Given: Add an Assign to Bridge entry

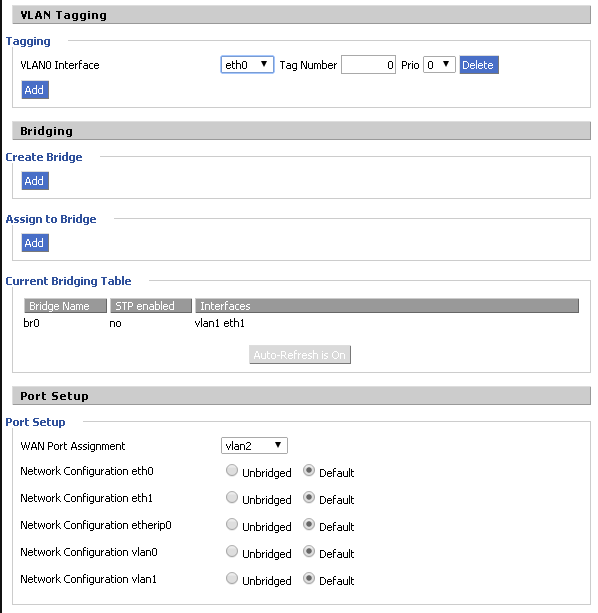Looking at the screenshot, I should pyautogui.click(x=35, y=243).
